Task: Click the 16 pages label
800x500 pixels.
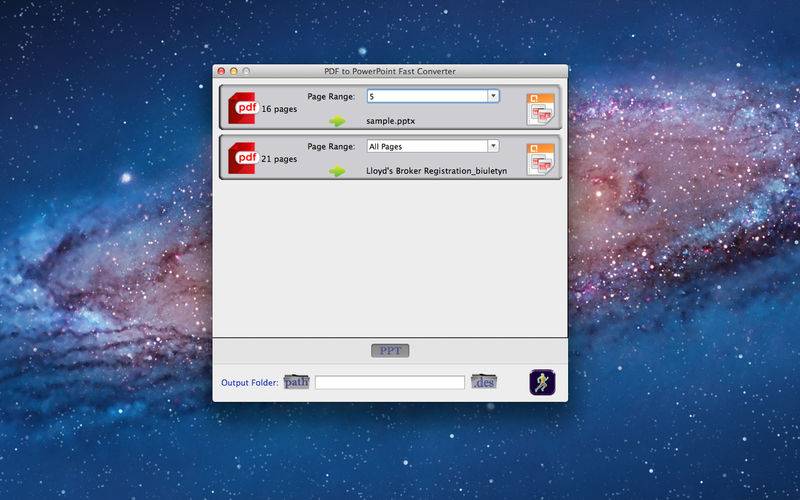Action: coord(279,109)
